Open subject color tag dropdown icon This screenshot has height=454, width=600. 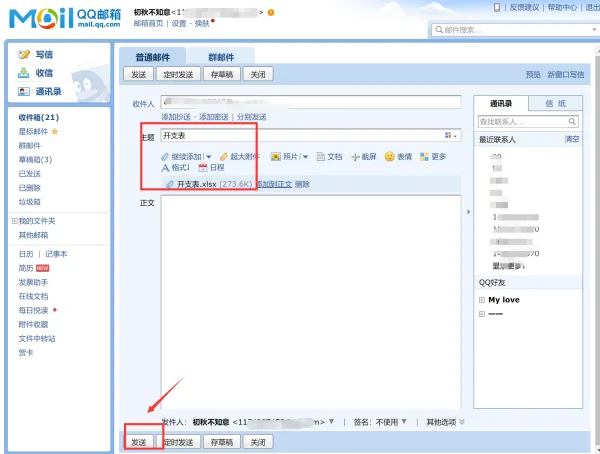pyautogui.click(x=451, y=135)
